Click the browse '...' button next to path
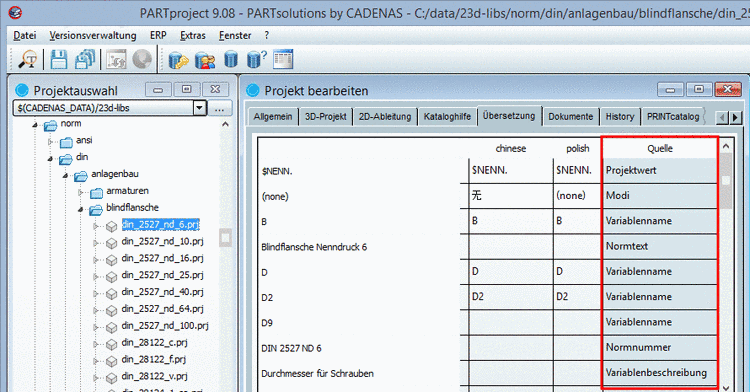 [220, 108]
